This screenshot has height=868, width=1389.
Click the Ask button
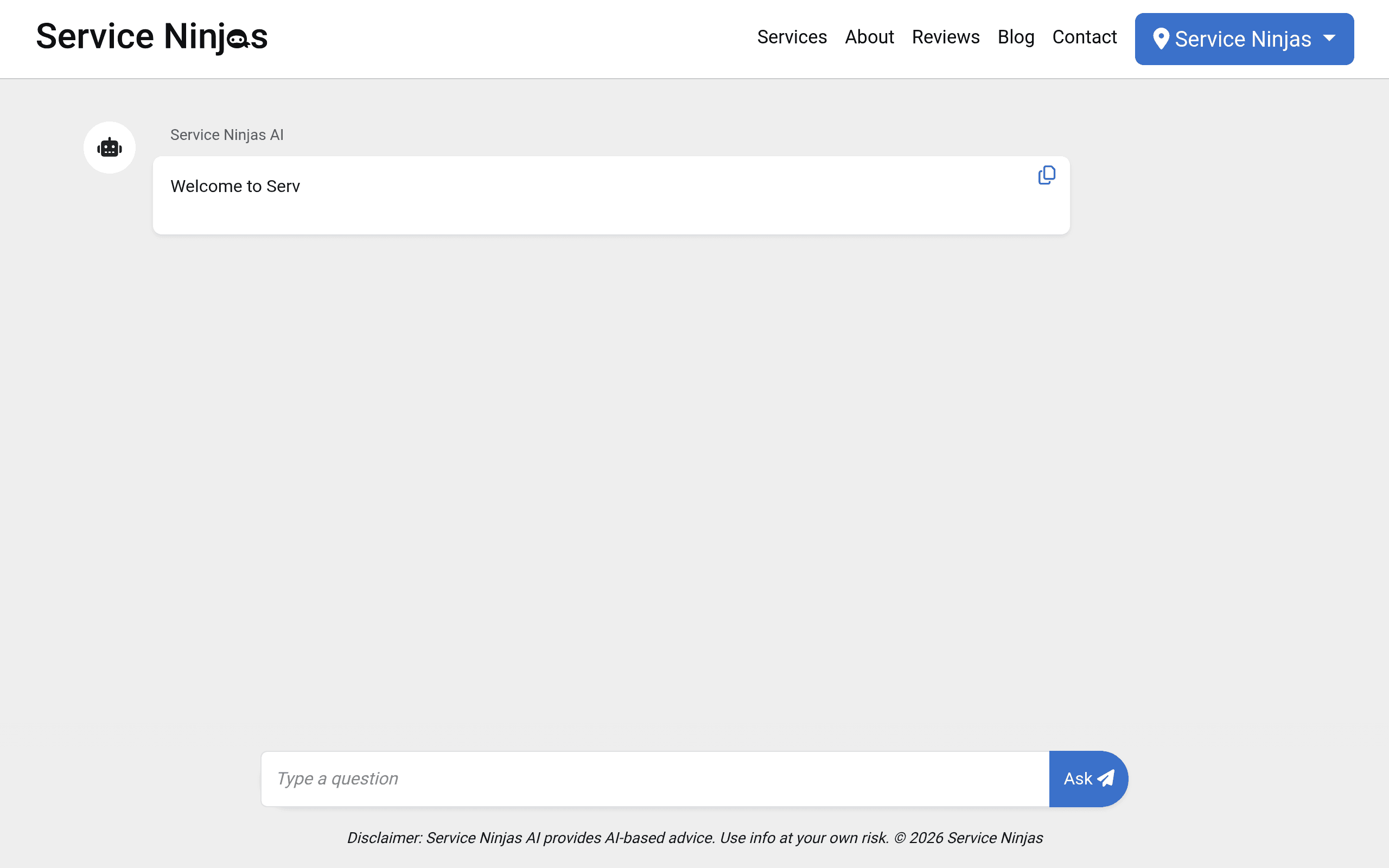click(x=1088, y=779)
